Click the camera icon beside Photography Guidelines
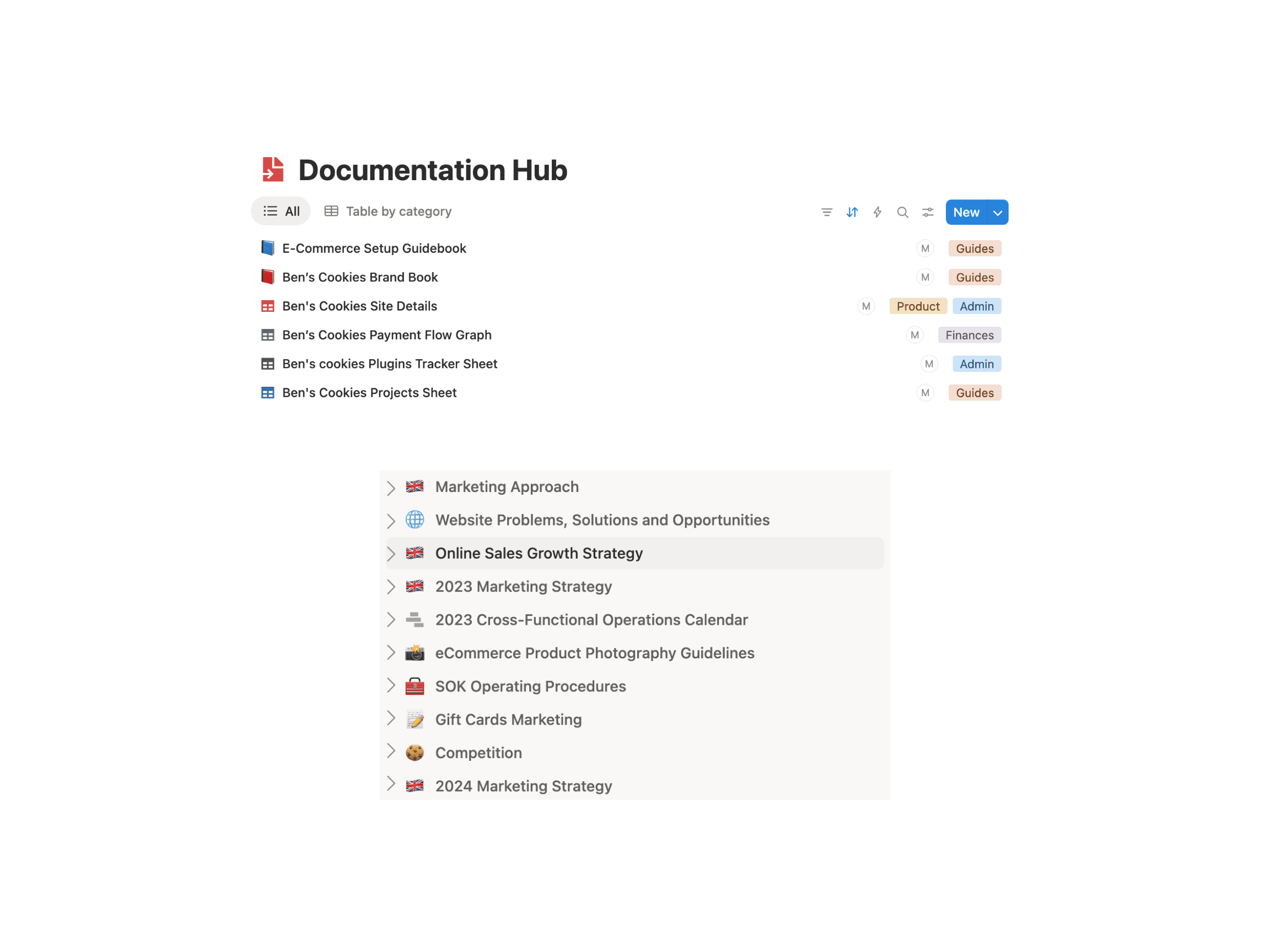The height and width of the screenshot is (952, 1270). point(415,653)
